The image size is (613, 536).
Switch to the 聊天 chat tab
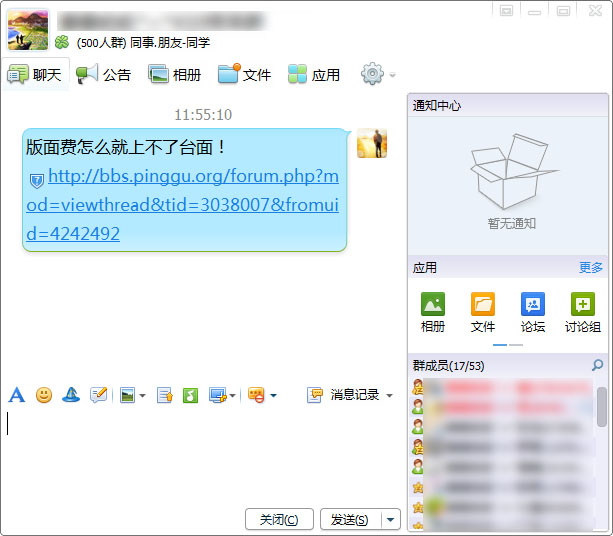(35, 74)
